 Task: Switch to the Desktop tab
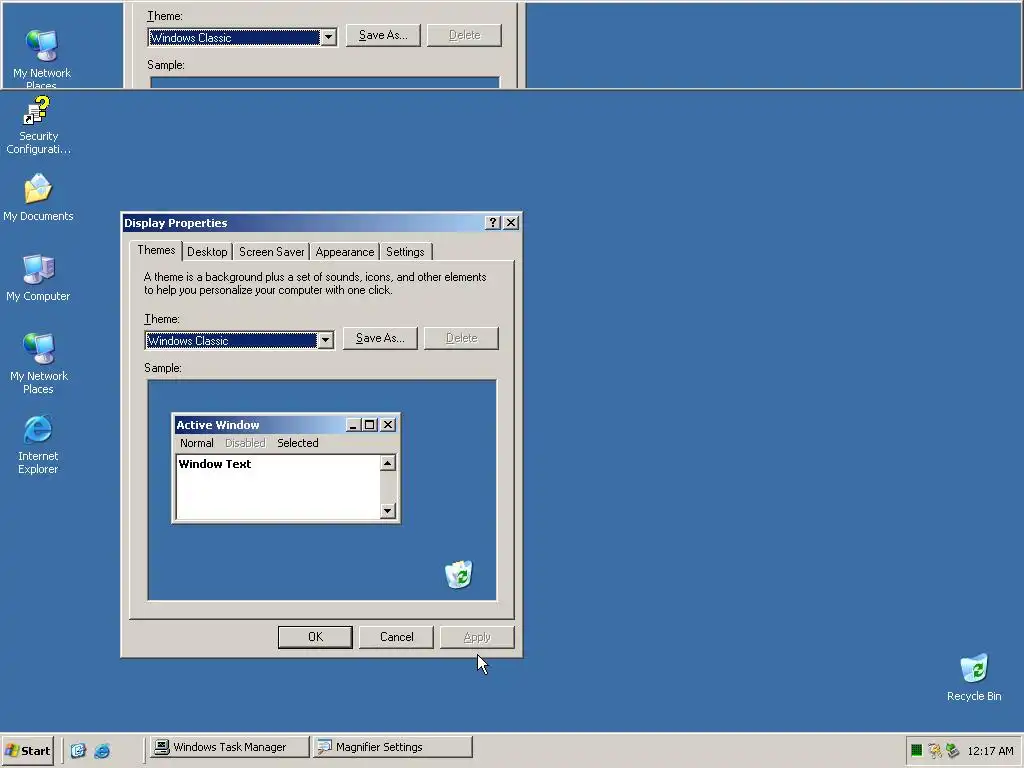coord(207,252)
